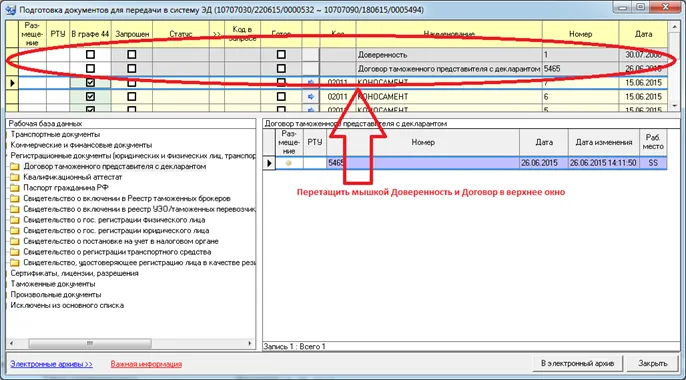Click number cell '5465' in the upper grid
The height and width of the screenshot is (380, 686).
click(580, 69)
